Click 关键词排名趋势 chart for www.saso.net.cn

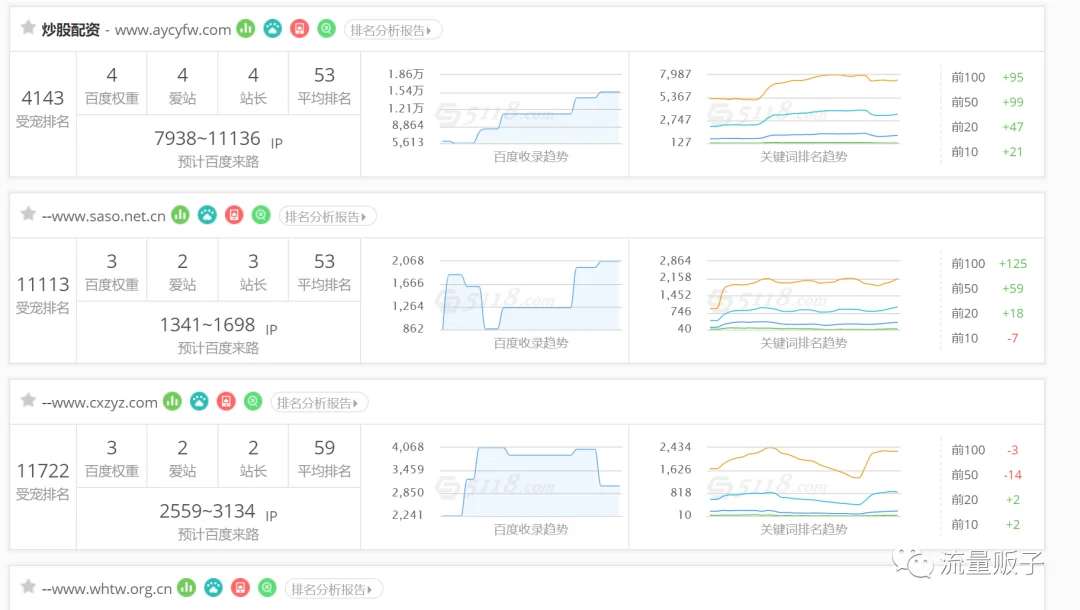point(804,295)
